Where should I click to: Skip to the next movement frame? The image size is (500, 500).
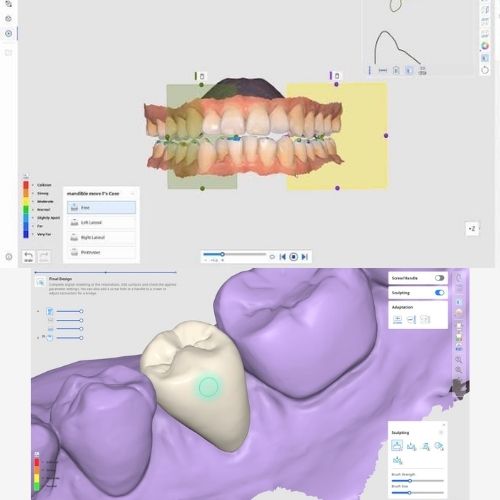pos(305,257)
